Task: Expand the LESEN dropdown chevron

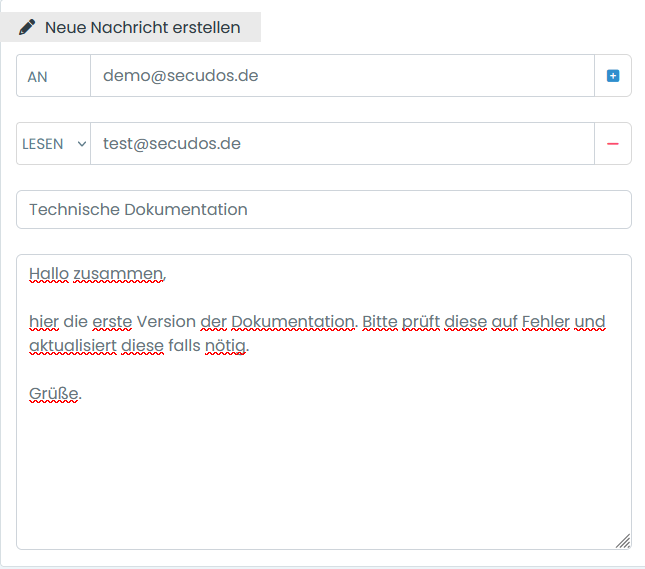Action: (x=82, y=144)
